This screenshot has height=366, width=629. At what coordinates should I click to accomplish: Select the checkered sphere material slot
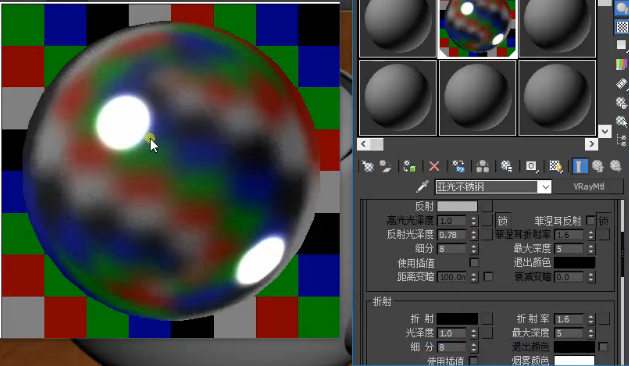[x=477, y=28]
